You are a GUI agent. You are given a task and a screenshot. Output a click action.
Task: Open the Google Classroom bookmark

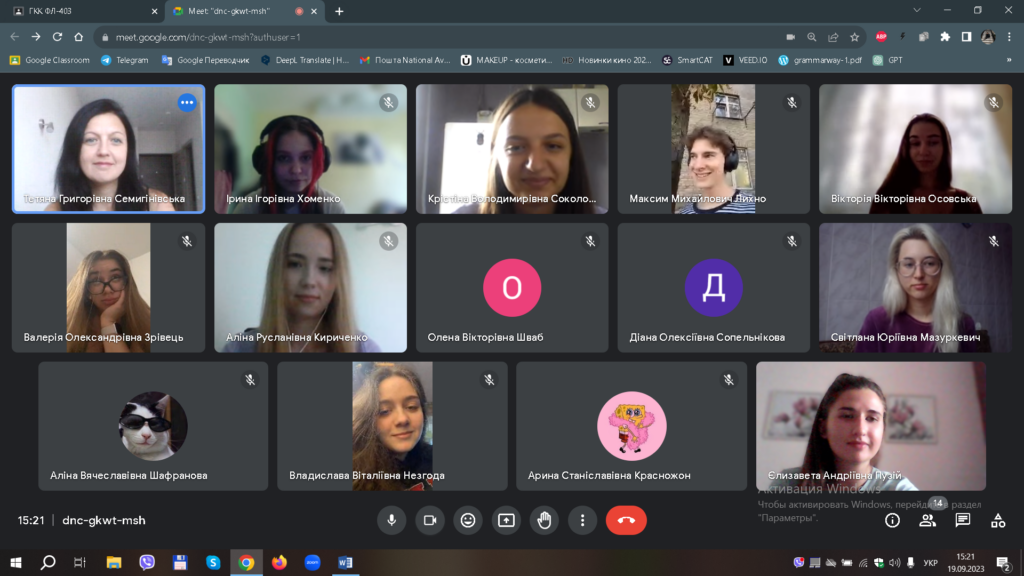50,60
